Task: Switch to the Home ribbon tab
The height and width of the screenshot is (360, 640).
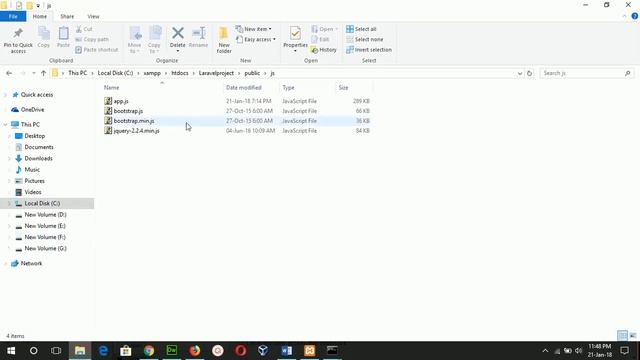Action: (x=40, y=16)
